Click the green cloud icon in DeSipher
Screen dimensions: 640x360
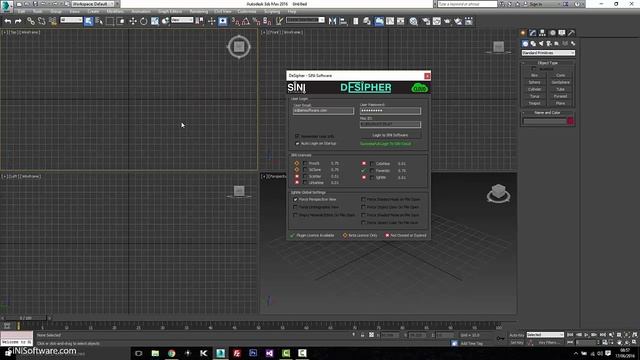[420, 88]
